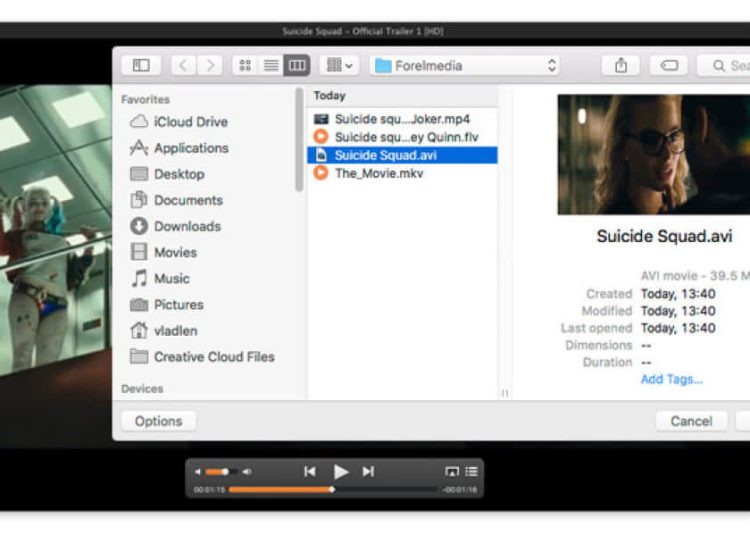The width and height of the screenshot is (750, 536).
Task: Click the Cancel button
Action: [x=691, y=421]
